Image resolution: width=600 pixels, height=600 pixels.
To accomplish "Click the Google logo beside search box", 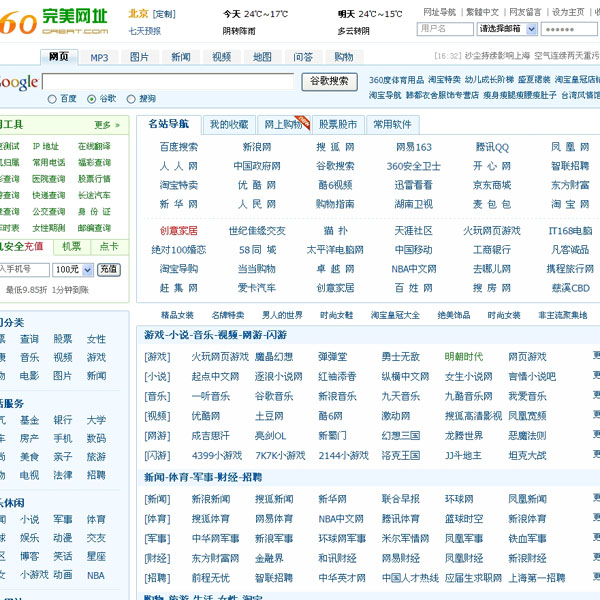I will pos(19,83).
